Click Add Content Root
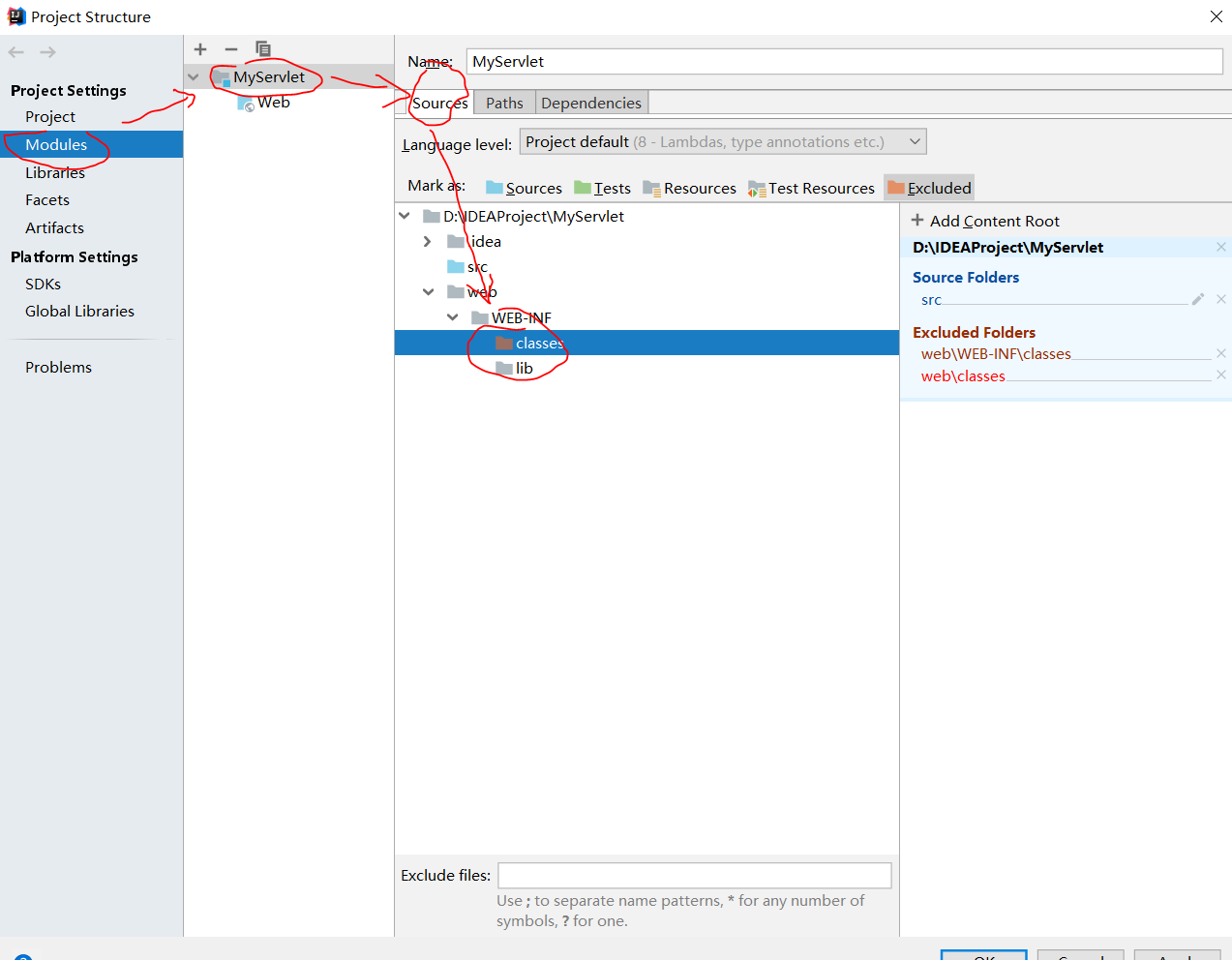The height and width of the screenshot is (960, 1232). 985,221
